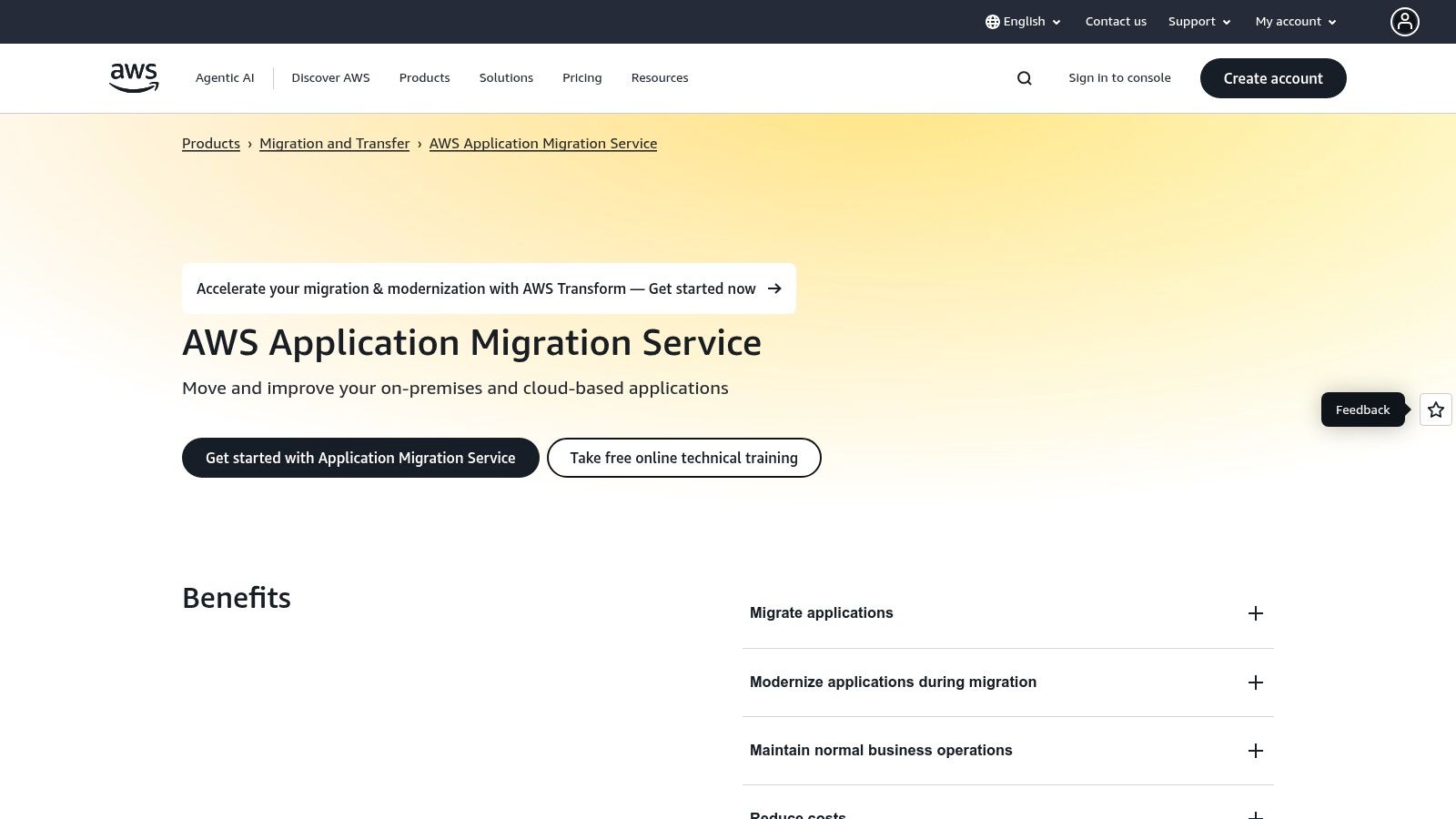Open the English language dropdown

tap(1023, 22)
